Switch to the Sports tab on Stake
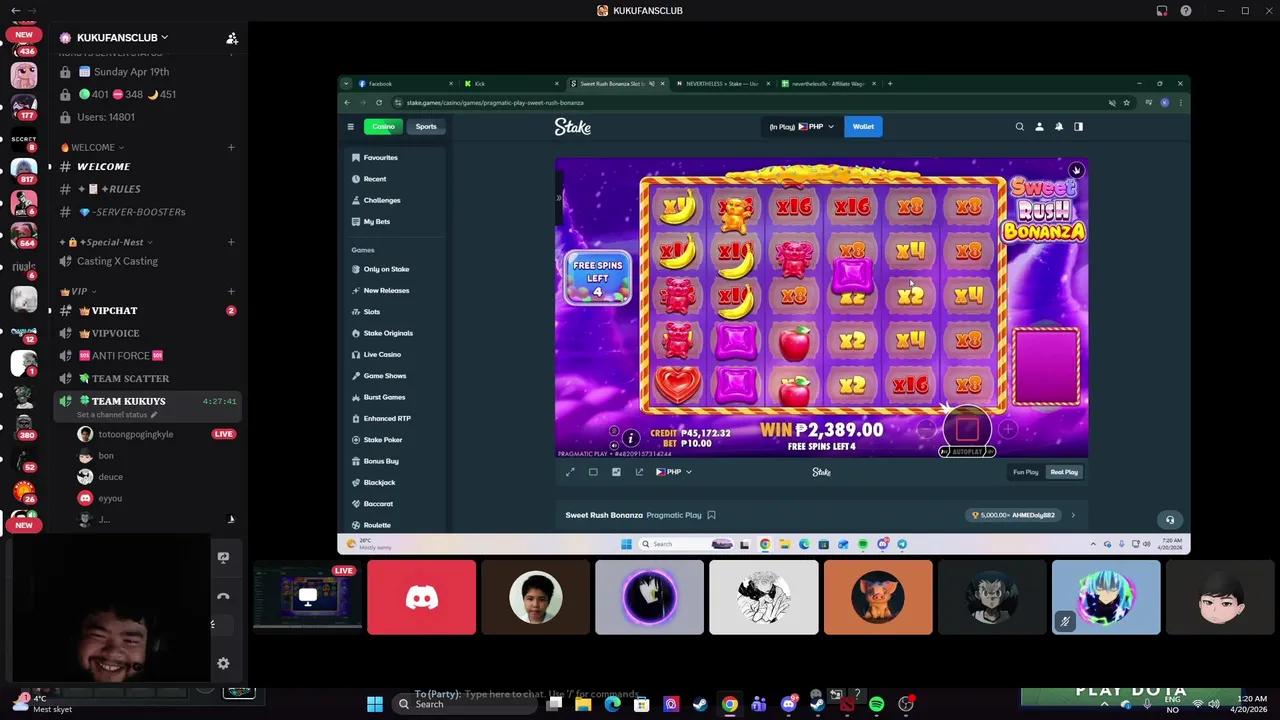 426,126
